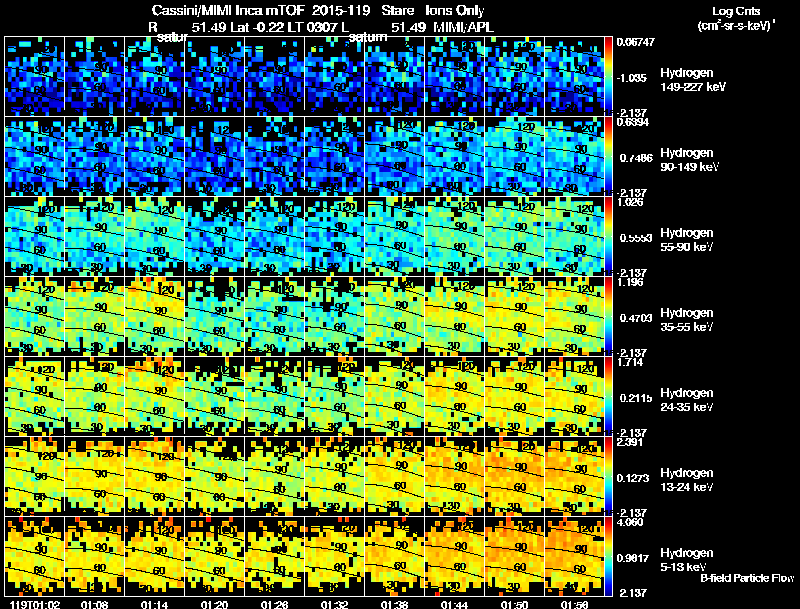Open the 5-13 keV panel at 01:38
This screenshot has width=800, height=609.
point(394,556)
